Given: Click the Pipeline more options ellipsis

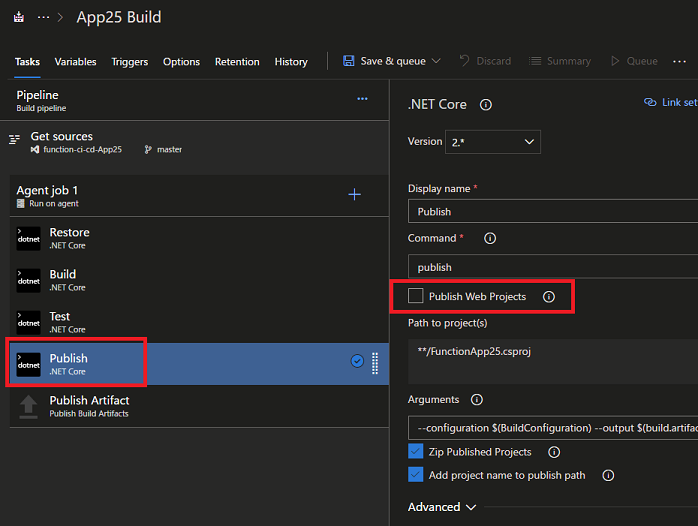Looking at the screenshot, I should 362,99.
